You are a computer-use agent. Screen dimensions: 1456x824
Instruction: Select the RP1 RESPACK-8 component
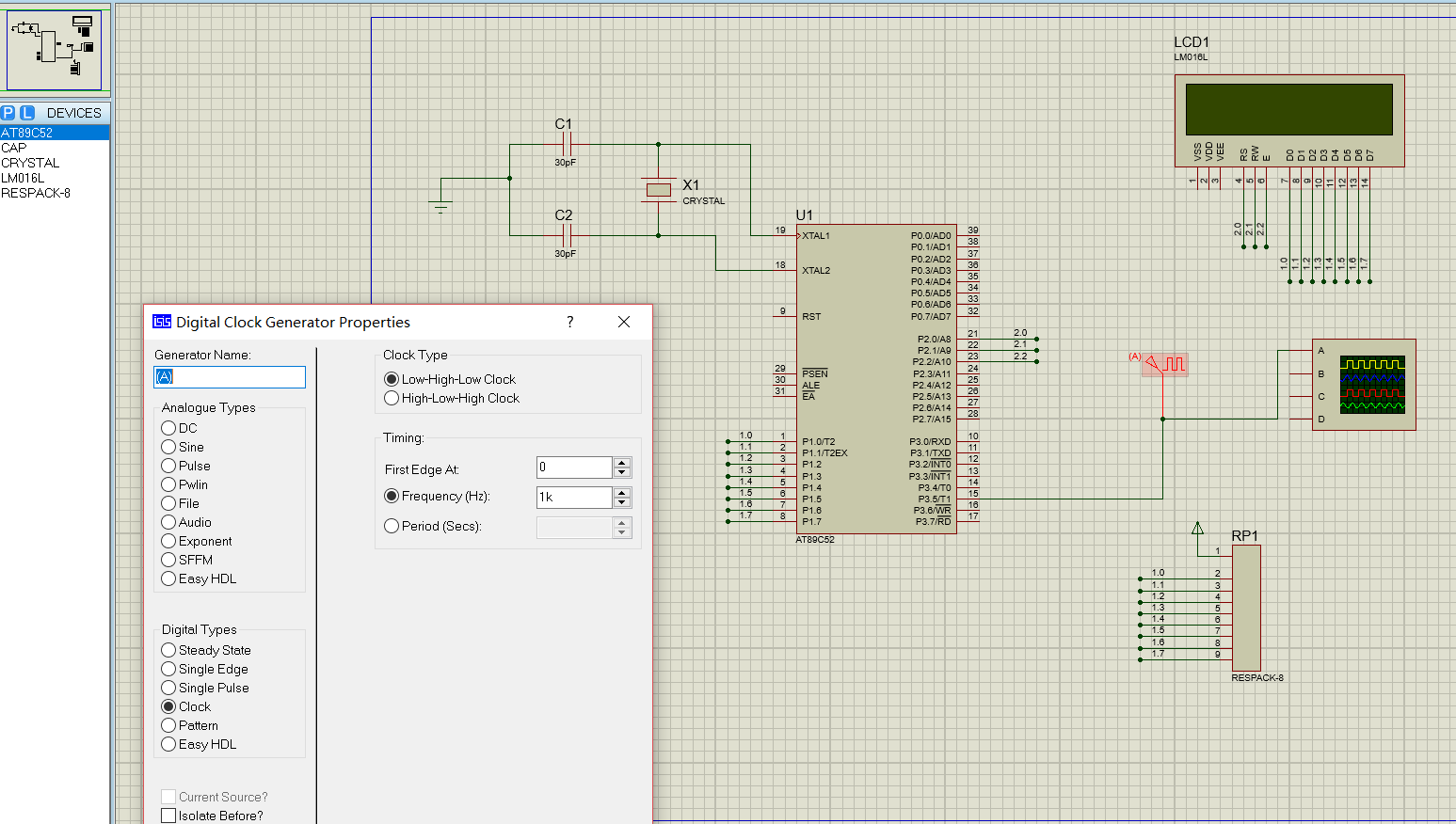click(x=1246, y=609)
